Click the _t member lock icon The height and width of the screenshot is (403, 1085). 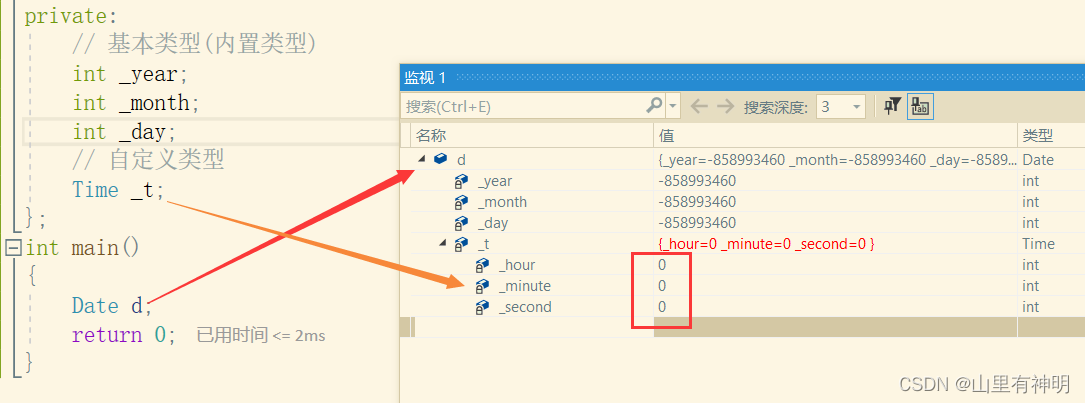pyautogui.click(x=462, y=244)
